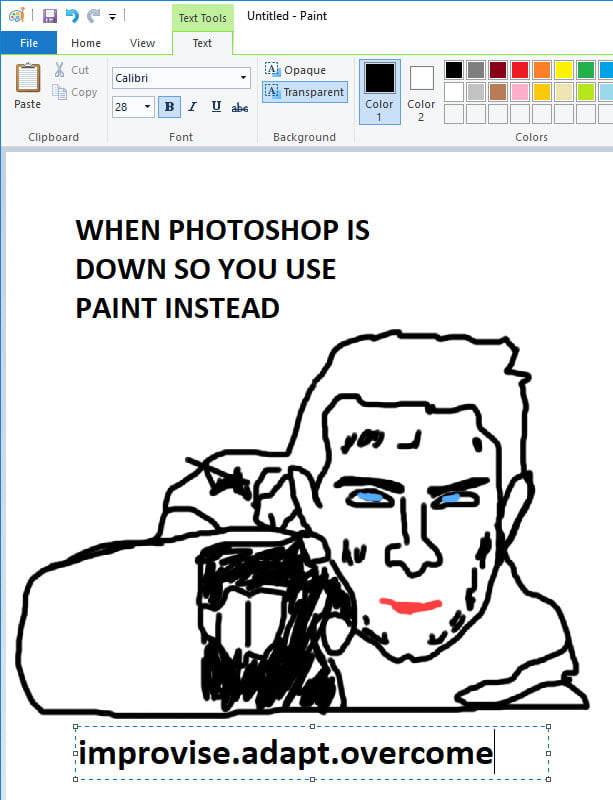Click the top-middle text box handle
The image size is (613, 800).
[x=312, y=727]
